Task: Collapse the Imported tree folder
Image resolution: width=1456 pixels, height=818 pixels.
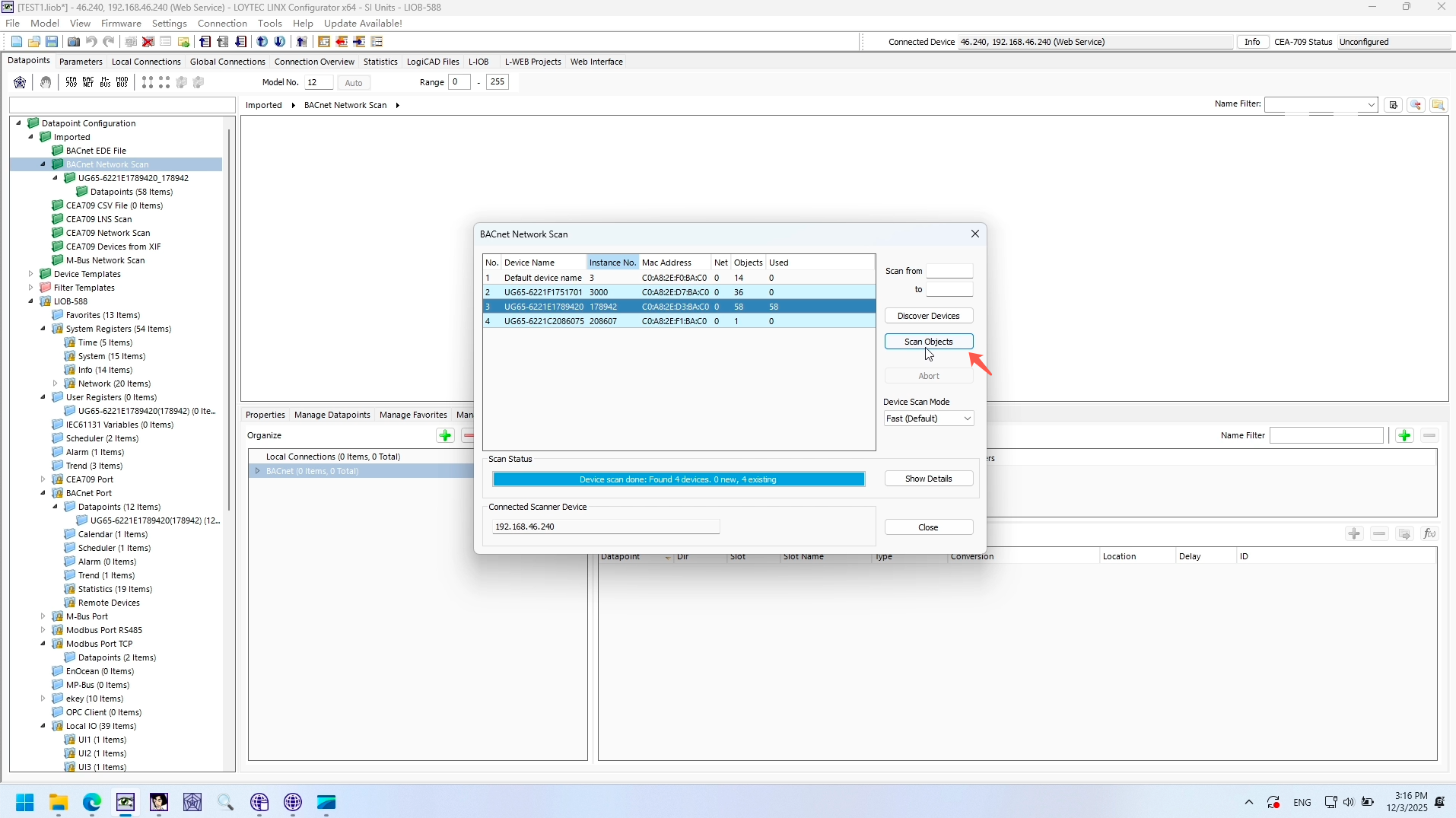Action: [31, 137]
